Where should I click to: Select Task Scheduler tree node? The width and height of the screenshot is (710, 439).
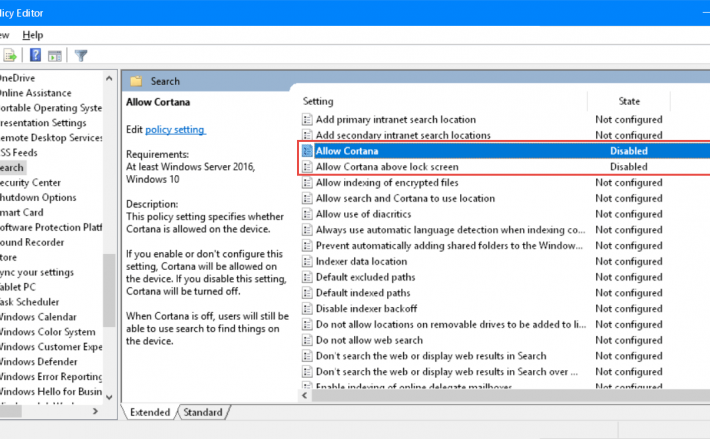[29, 302]
